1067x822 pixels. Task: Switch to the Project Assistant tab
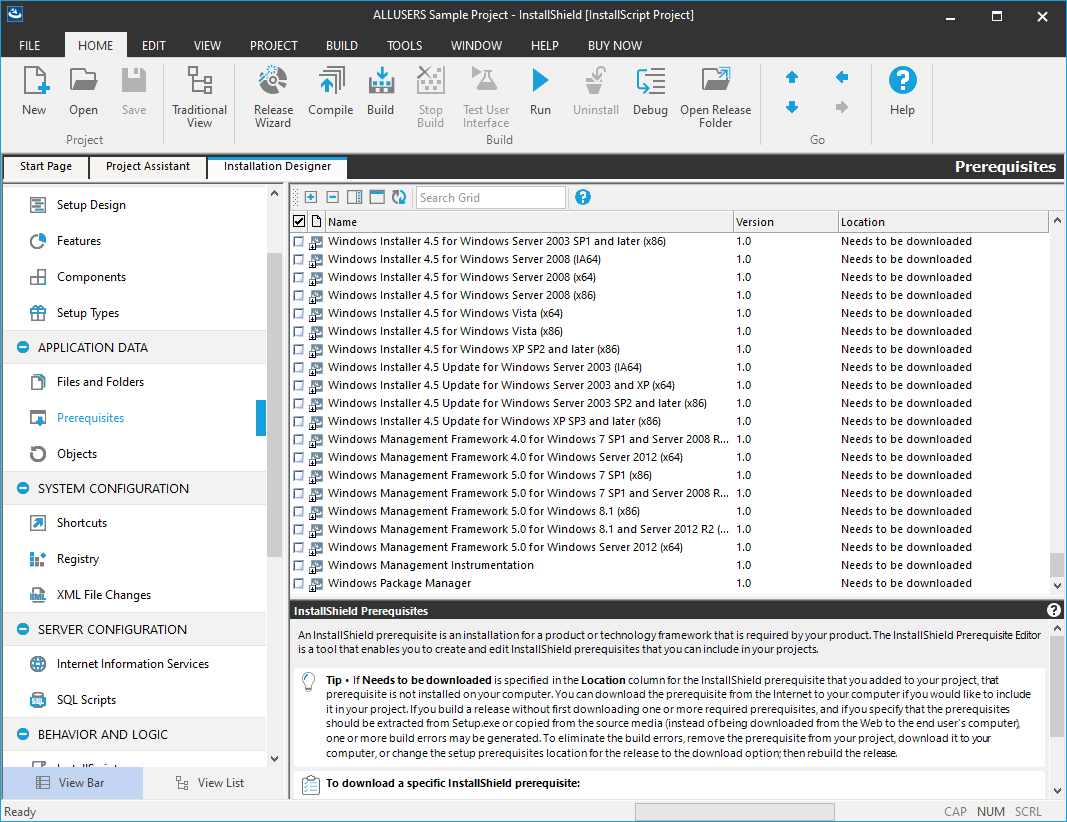coord(147,167)
